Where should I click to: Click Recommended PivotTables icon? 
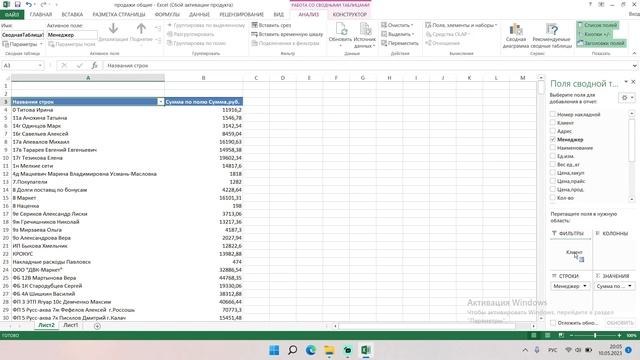(552, 29)
